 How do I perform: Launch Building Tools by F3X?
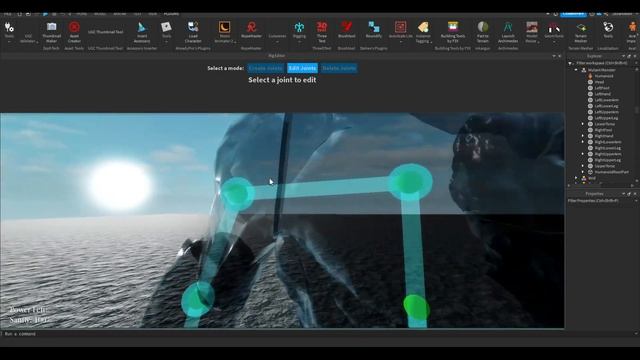pyautogui.click(x=453, y=32)
